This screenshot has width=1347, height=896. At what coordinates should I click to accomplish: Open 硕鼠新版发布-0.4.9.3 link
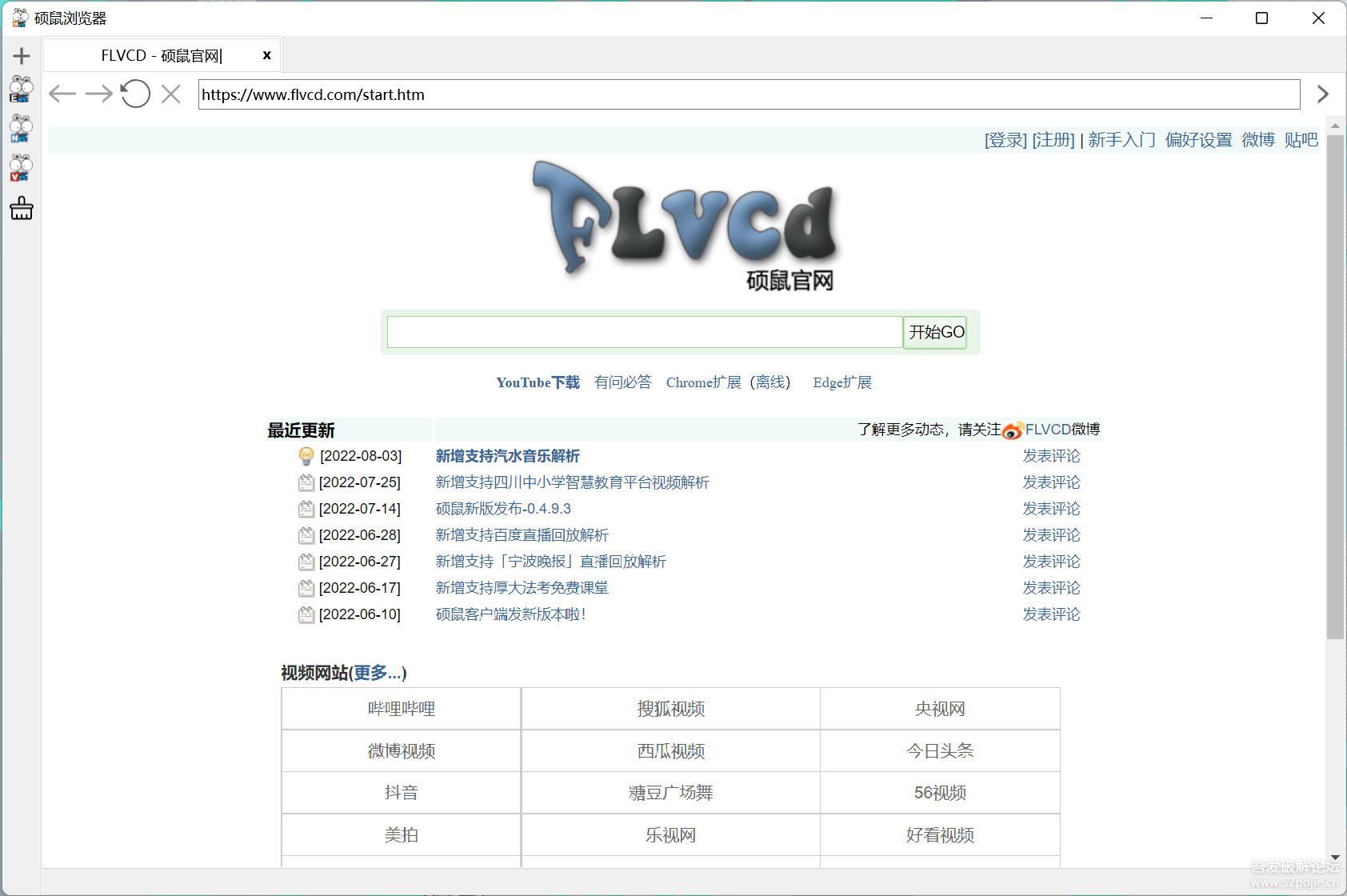[x=503, y=509]
